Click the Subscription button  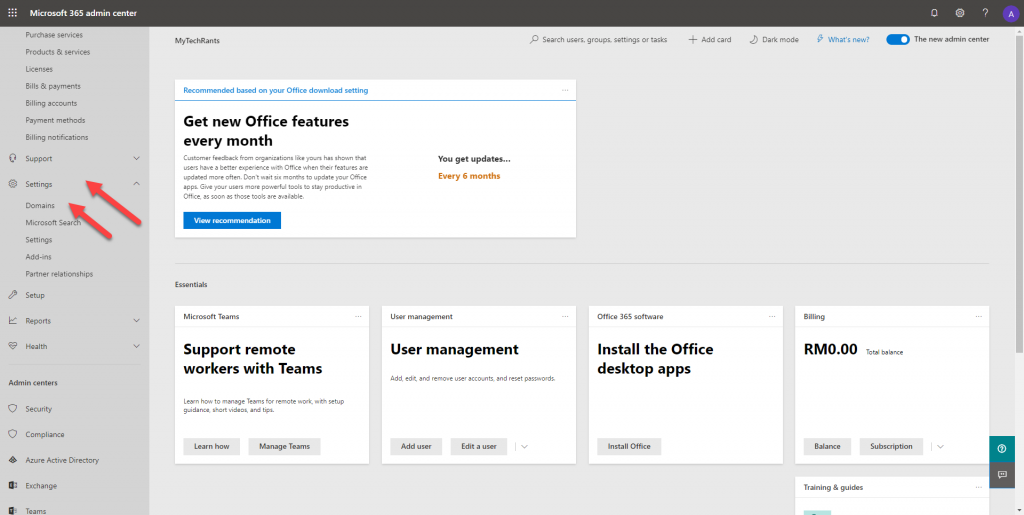(x=891, y=446)
